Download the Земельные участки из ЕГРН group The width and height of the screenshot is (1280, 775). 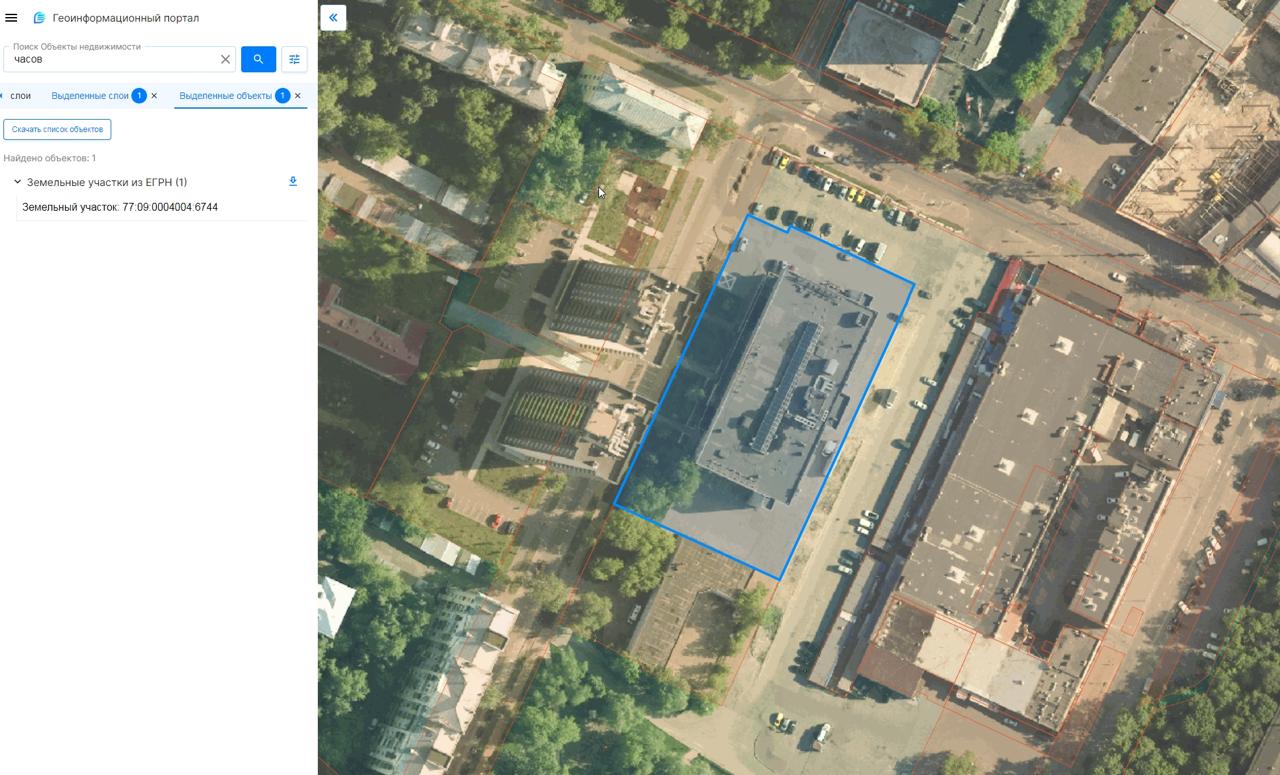(293, 181)
